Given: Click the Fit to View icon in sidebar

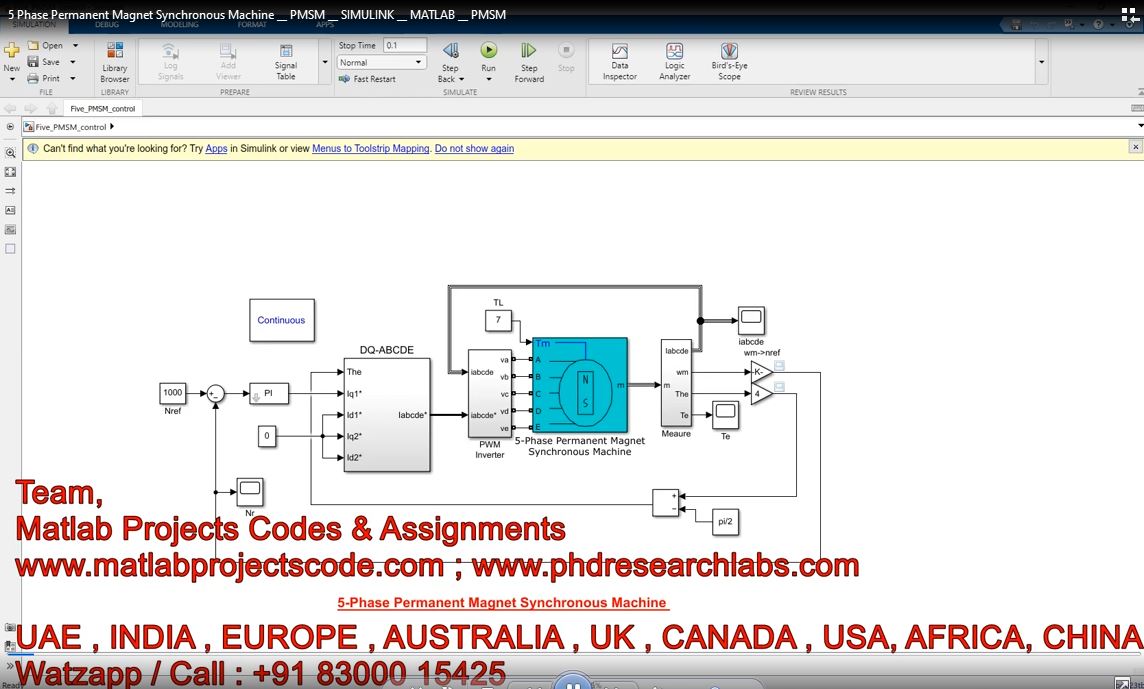Looking at the screenshot, I should click(x=11, y=172).
